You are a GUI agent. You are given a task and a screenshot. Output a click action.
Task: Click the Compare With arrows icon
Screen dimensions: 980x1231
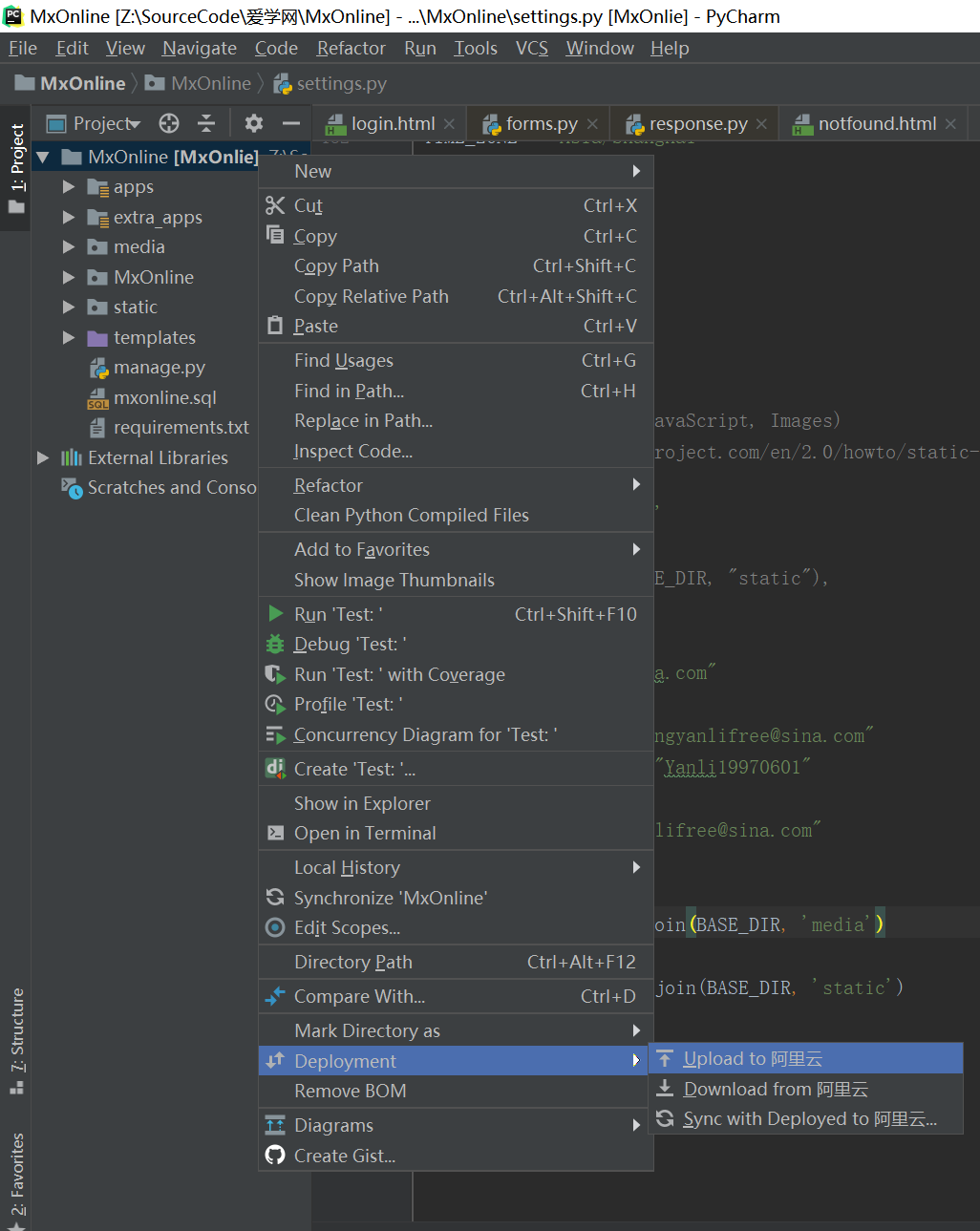[x=275, y=996]
